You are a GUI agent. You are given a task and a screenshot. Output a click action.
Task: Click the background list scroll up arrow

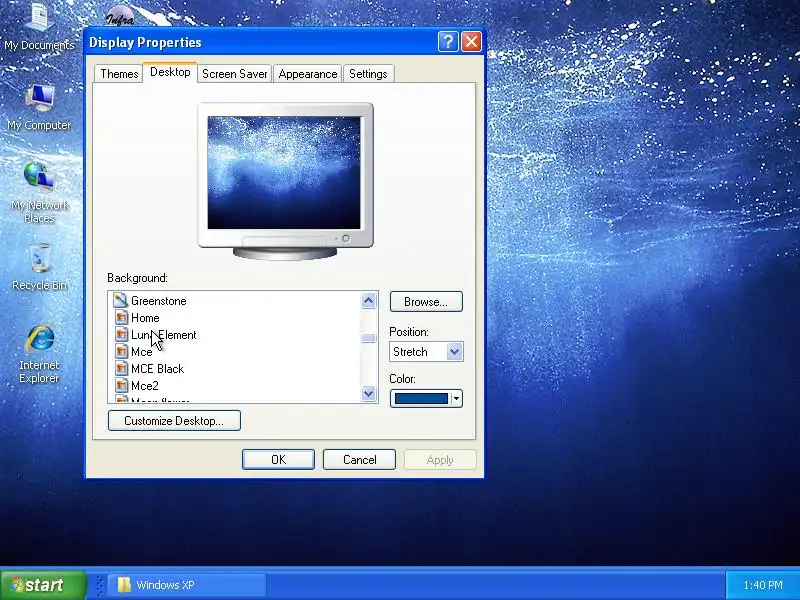point(368,301)
